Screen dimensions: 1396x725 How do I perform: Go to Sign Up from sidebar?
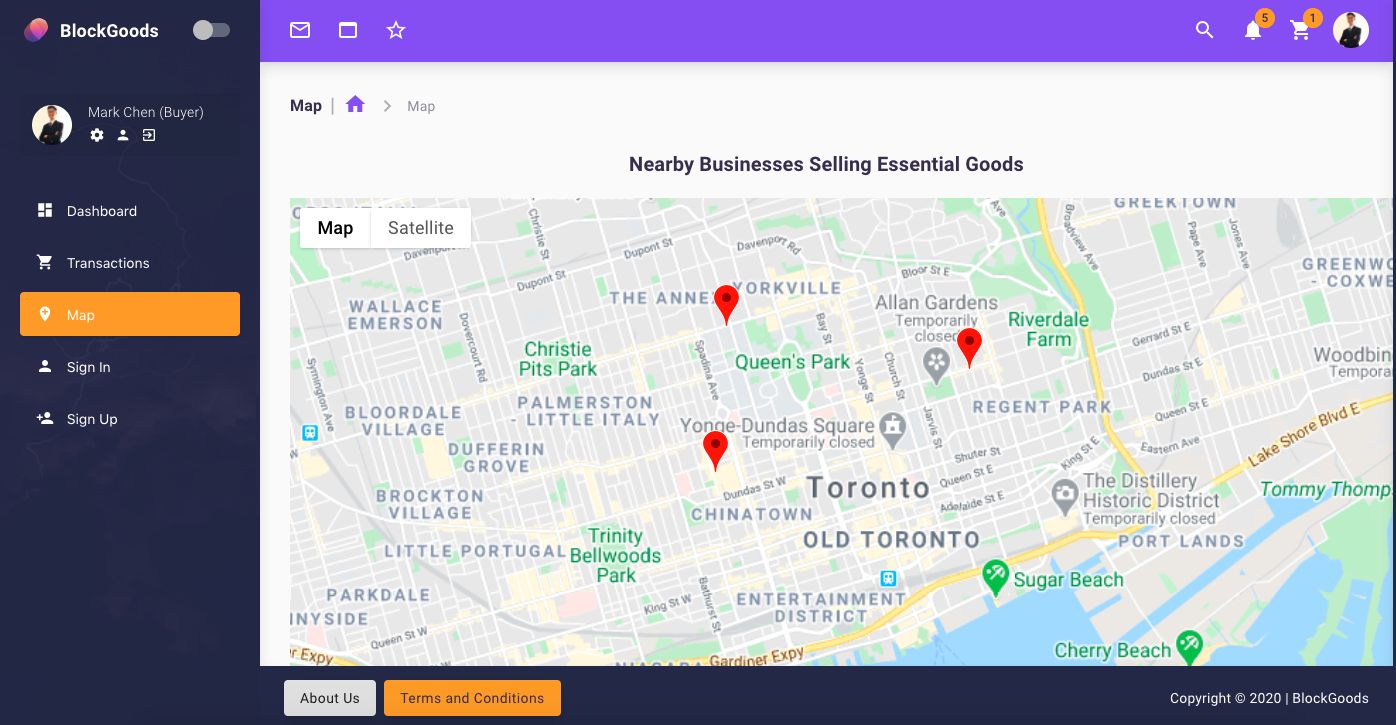130,419
